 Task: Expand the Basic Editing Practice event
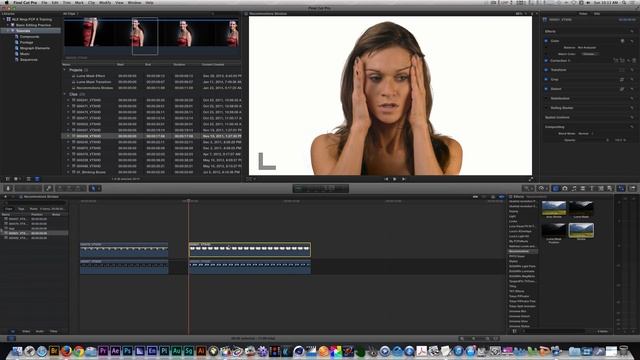click(x=7, y=25)
